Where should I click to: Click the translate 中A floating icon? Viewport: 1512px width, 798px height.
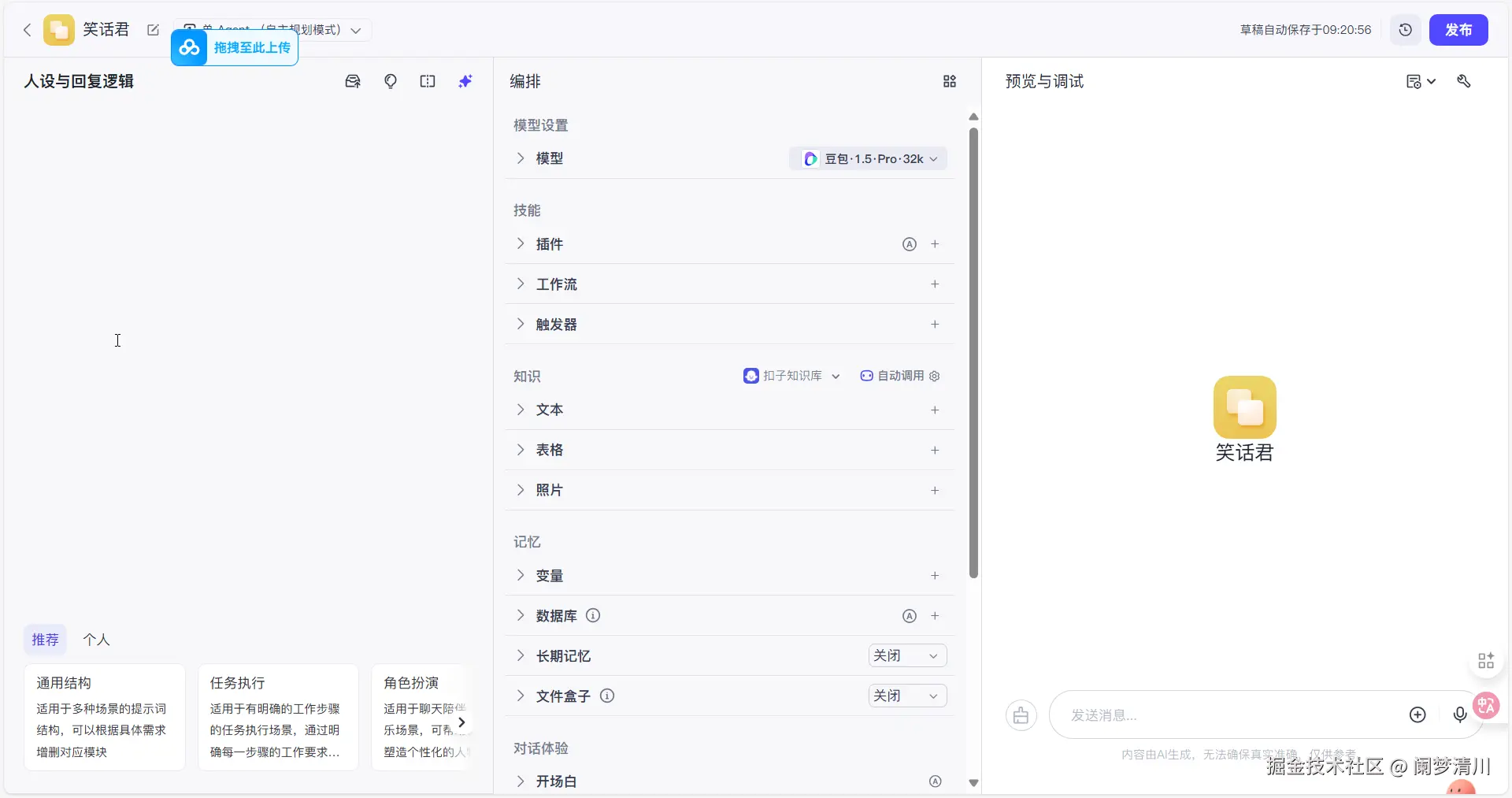pyautogui.click(x=1487, y=705)
